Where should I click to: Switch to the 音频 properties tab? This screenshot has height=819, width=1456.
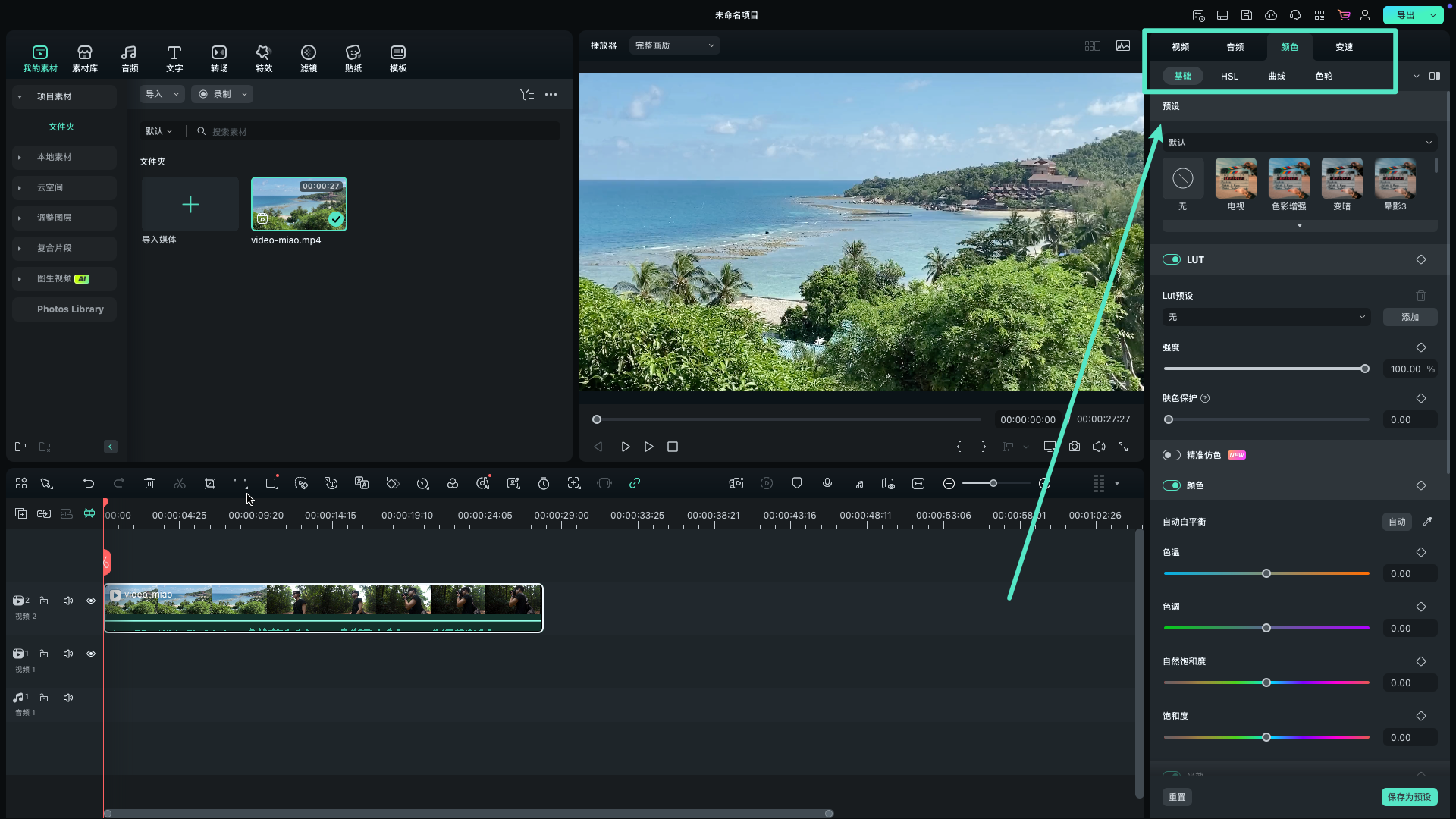[x=1235, y=47]
